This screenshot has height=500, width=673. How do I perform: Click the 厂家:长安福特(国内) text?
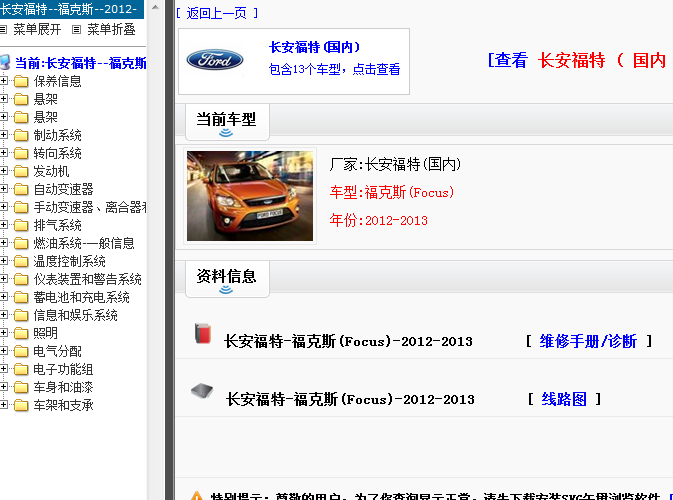pos(395,164)
